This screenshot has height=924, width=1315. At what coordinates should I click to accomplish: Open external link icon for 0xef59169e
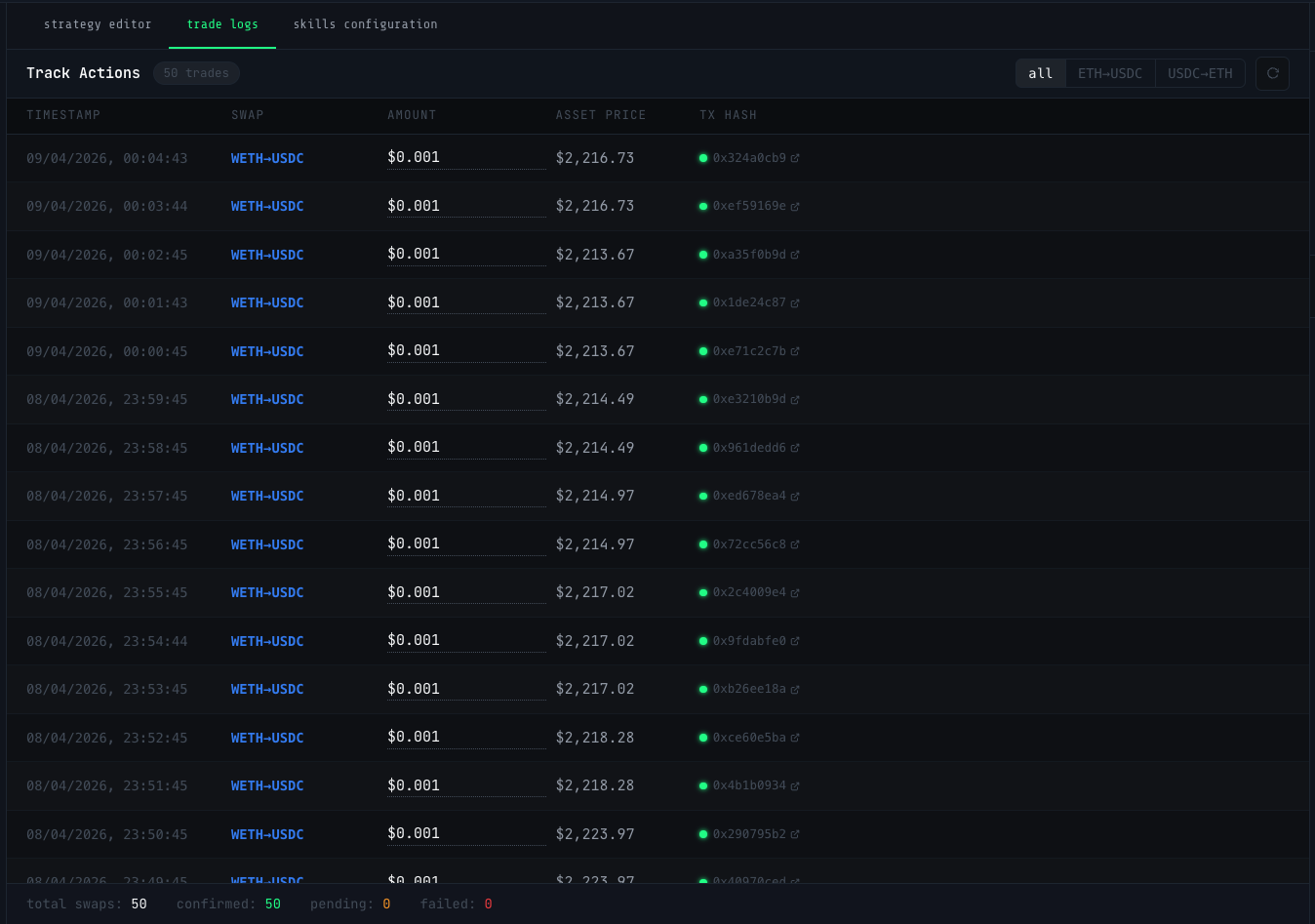pos(795,207)
